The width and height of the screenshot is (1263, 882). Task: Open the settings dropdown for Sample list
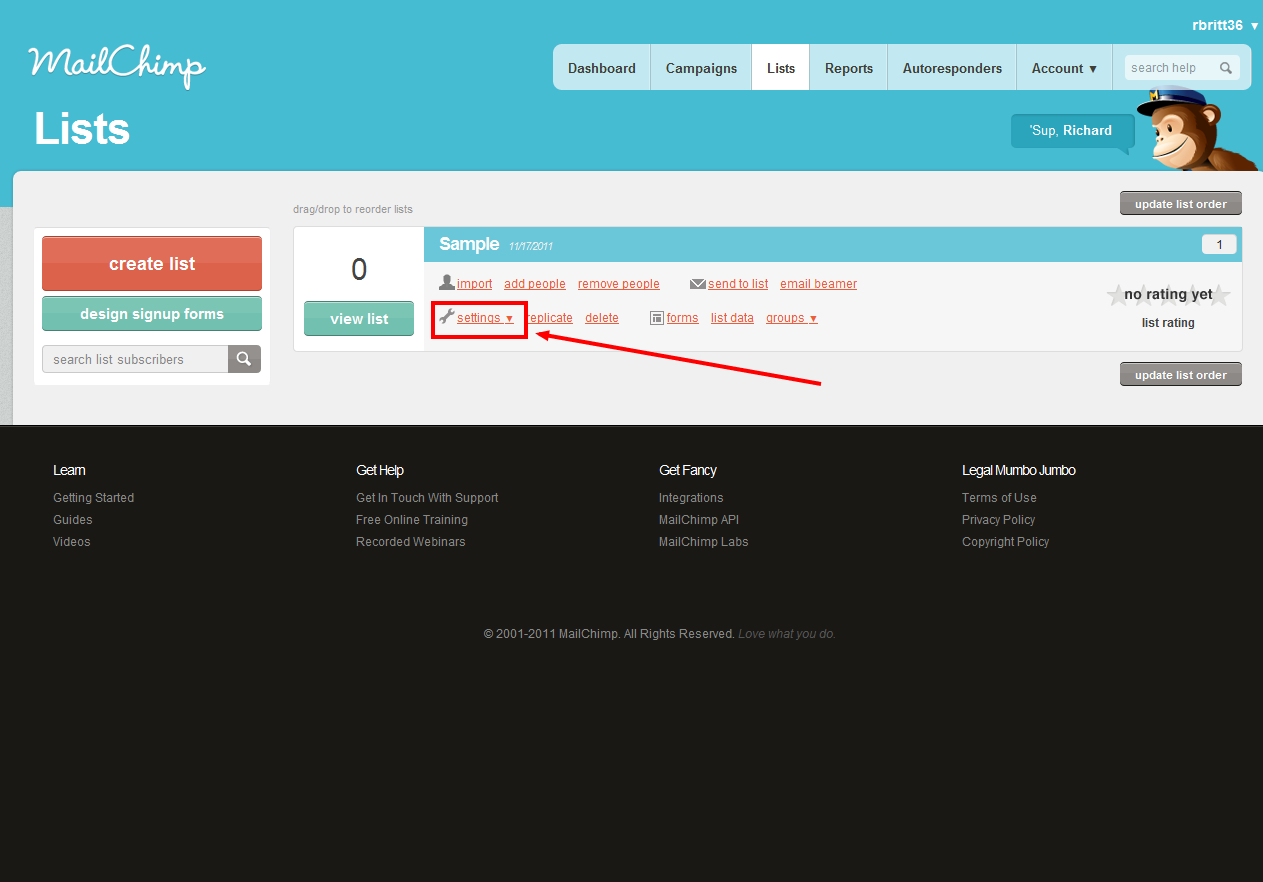[485, 318]
